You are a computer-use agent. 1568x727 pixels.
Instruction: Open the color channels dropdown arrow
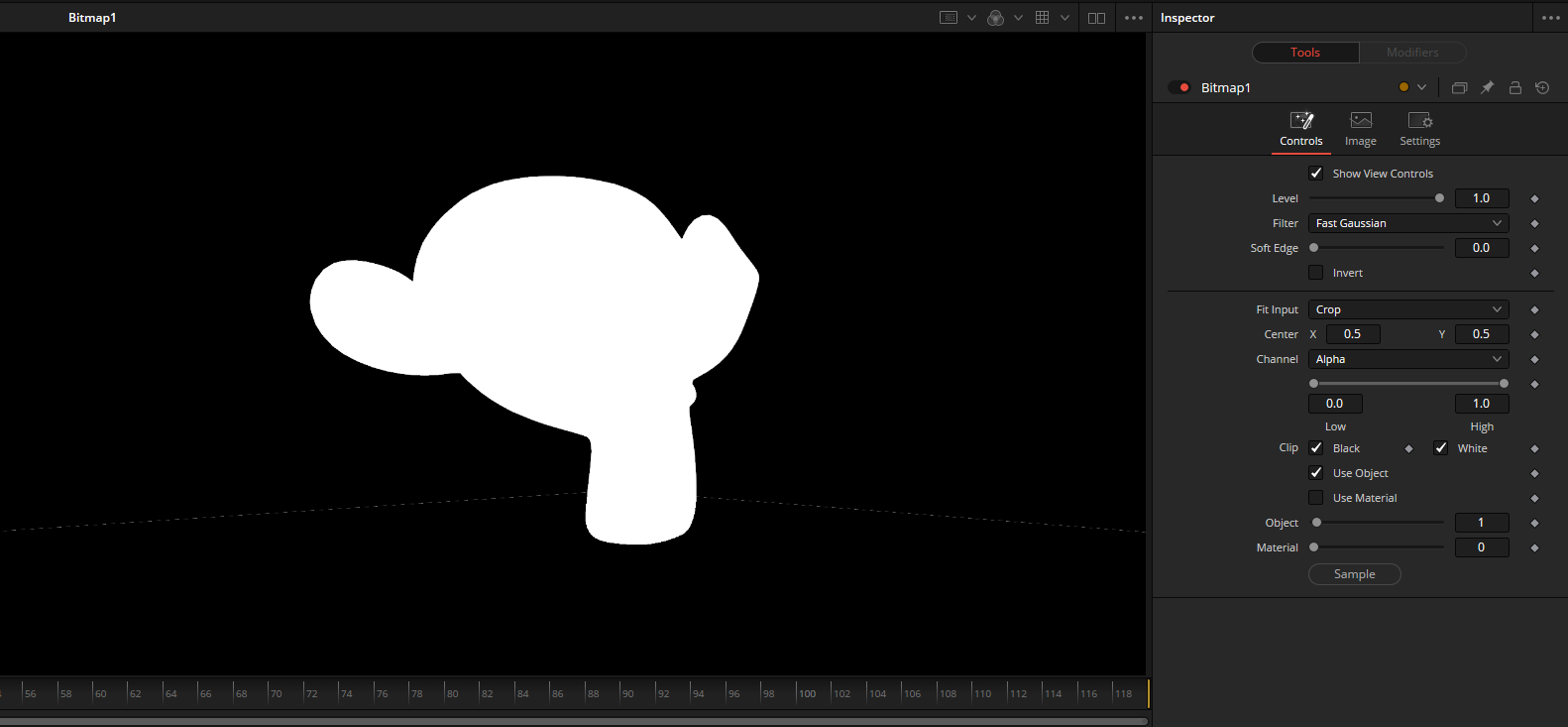pos(1018,18)
